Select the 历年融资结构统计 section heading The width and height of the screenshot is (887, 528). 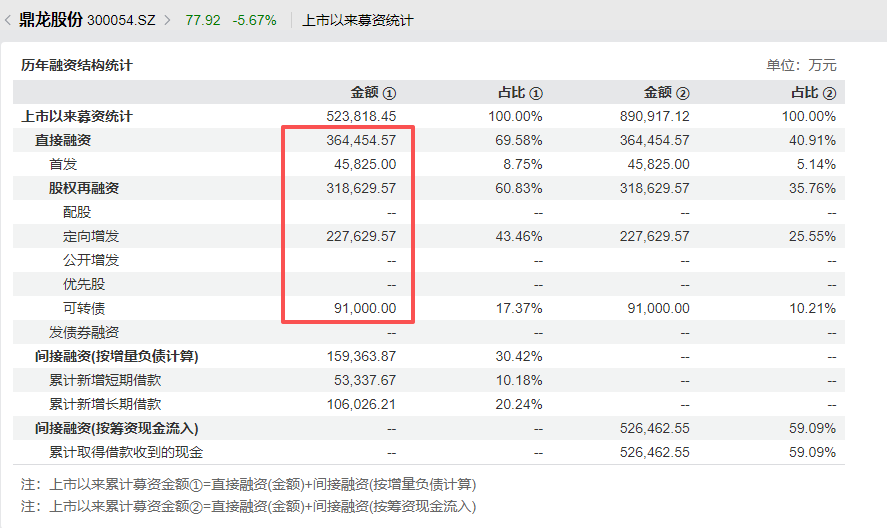(76, 65)
